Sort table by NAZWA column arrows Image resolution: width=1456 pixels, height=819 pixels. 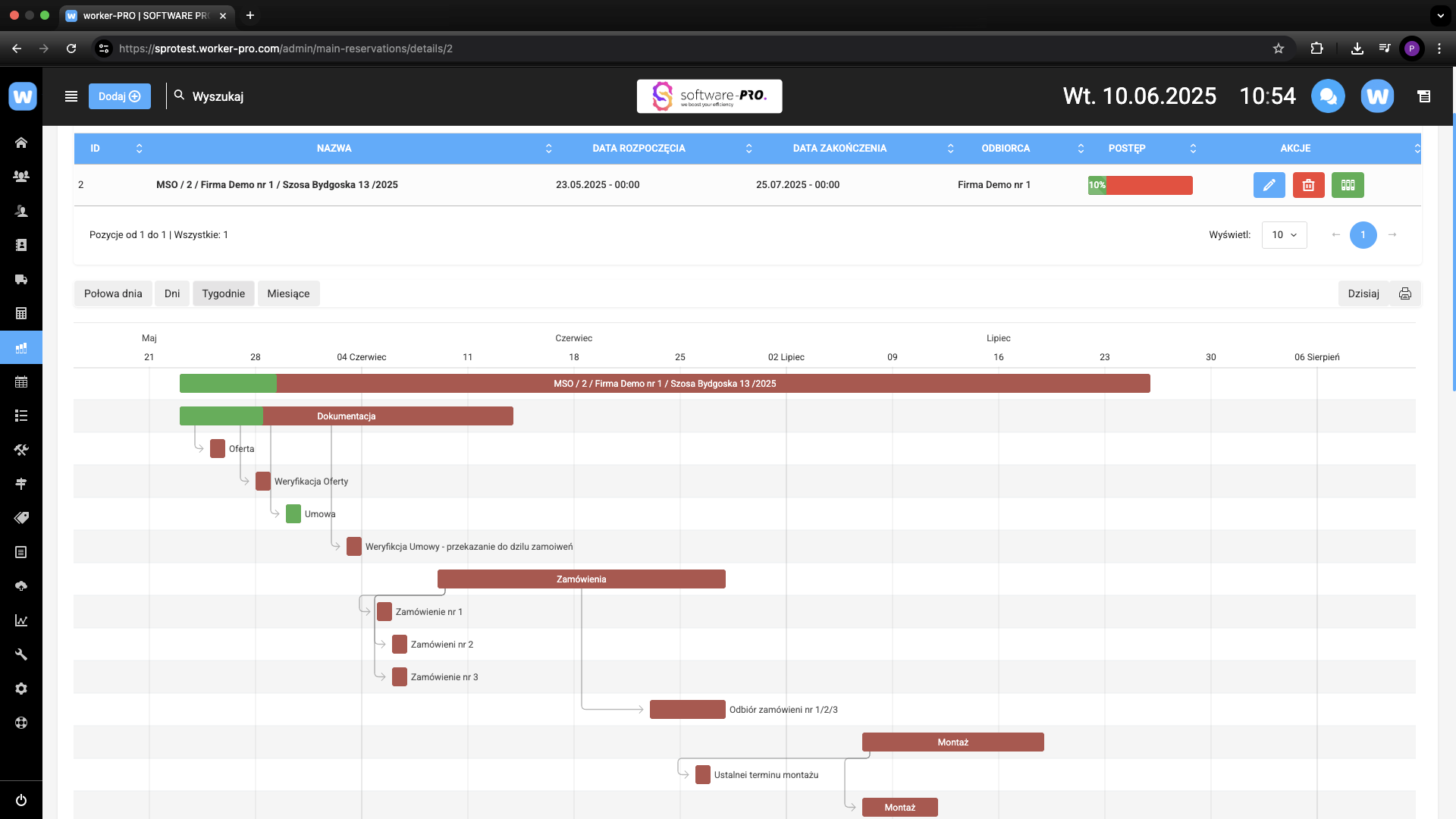pyautogui.click(x=548, y=149)
